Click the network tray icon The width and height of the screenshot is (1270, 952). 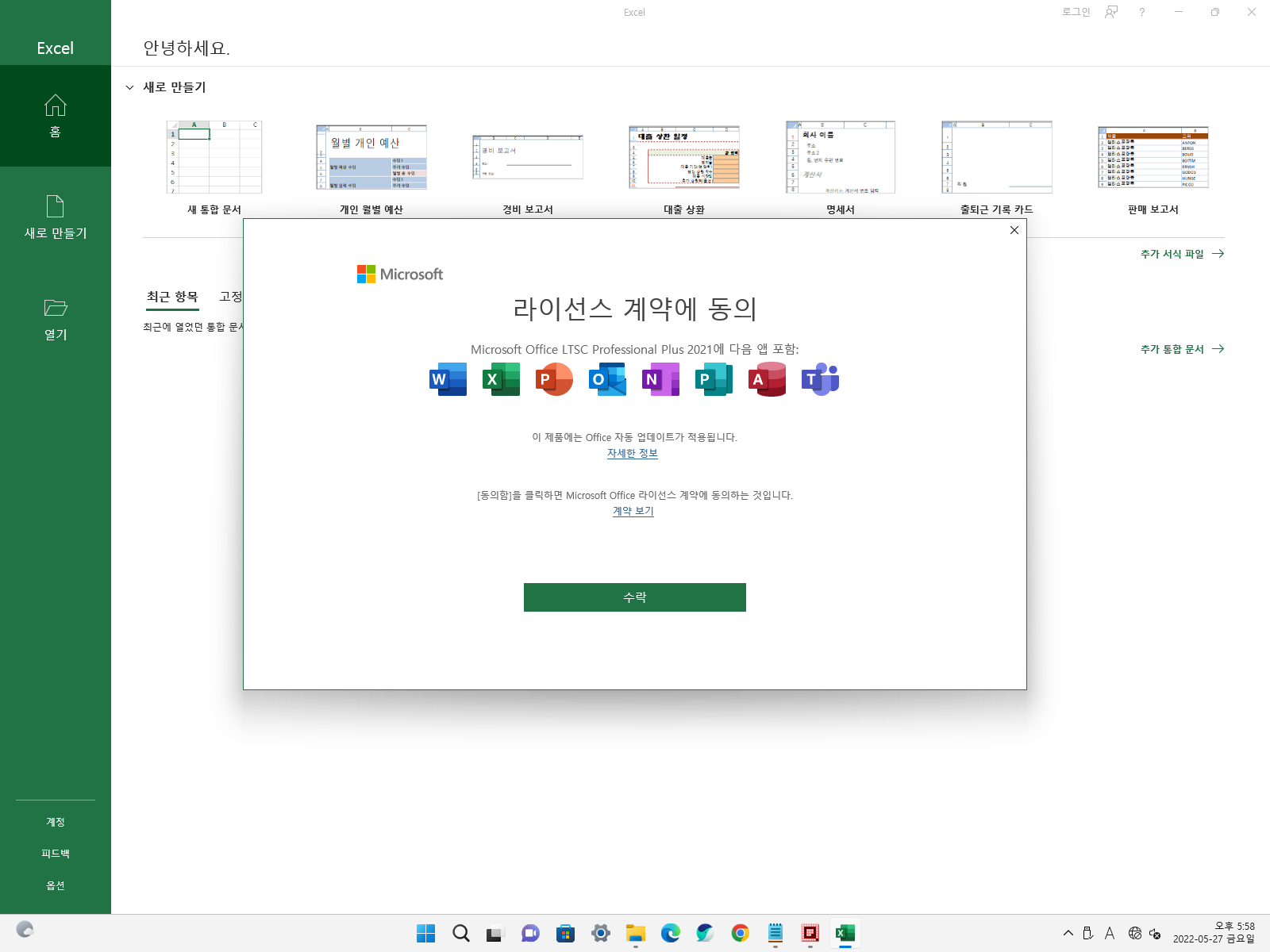pos(1135,934)
